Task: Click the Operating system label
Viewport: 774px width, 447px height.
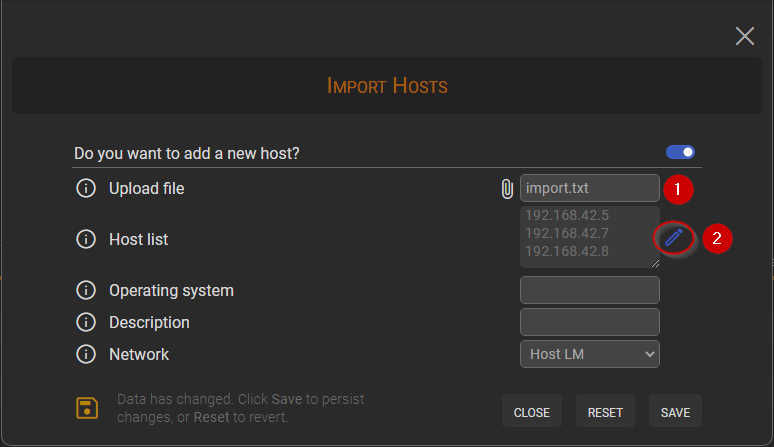Action: pyautogui.click(x=171, y=291)
